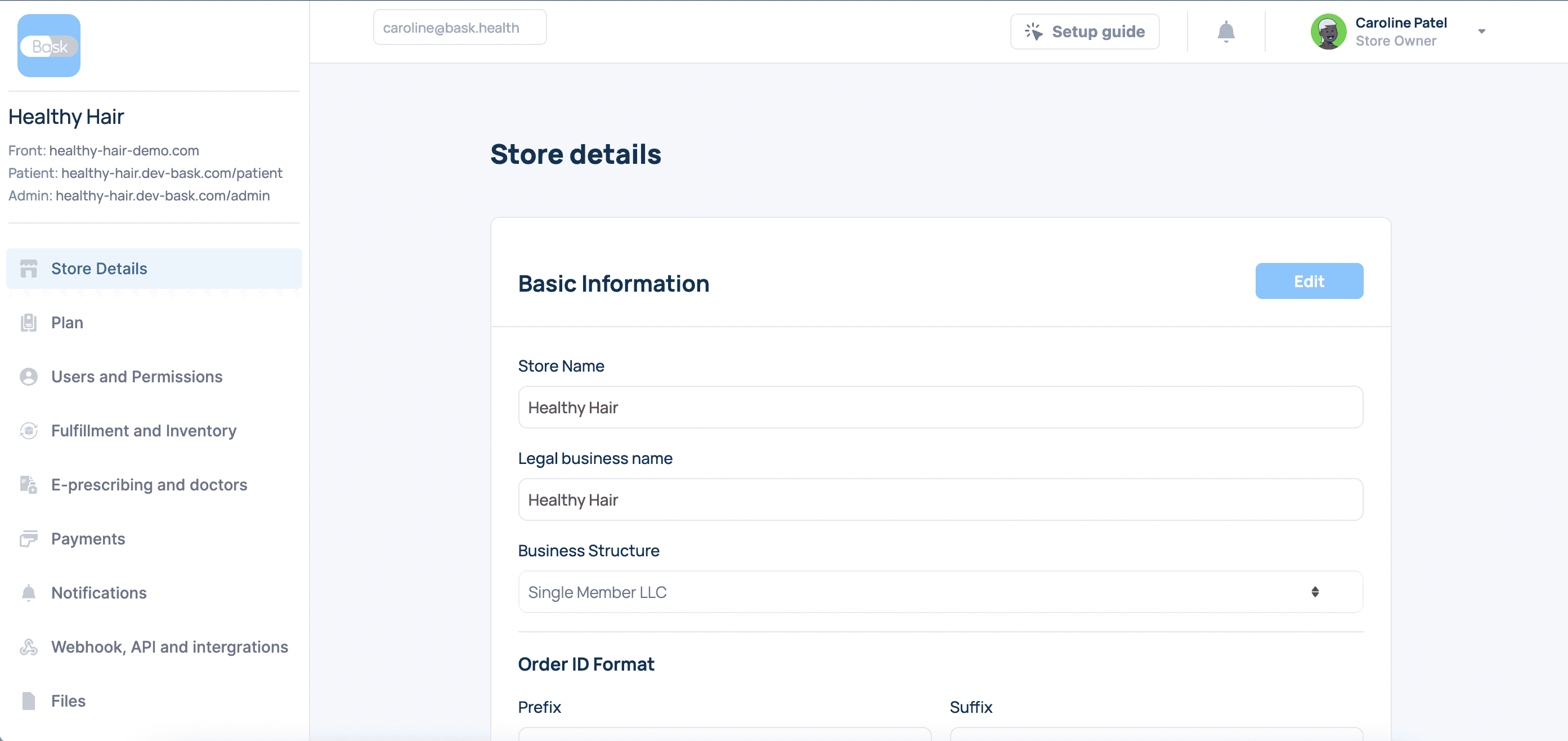The width and height of the screenshot is (1568, 741).
Task: Click Caroline Patel's avatar picture
Action: pyautogui.click(x=1328, y=32)
